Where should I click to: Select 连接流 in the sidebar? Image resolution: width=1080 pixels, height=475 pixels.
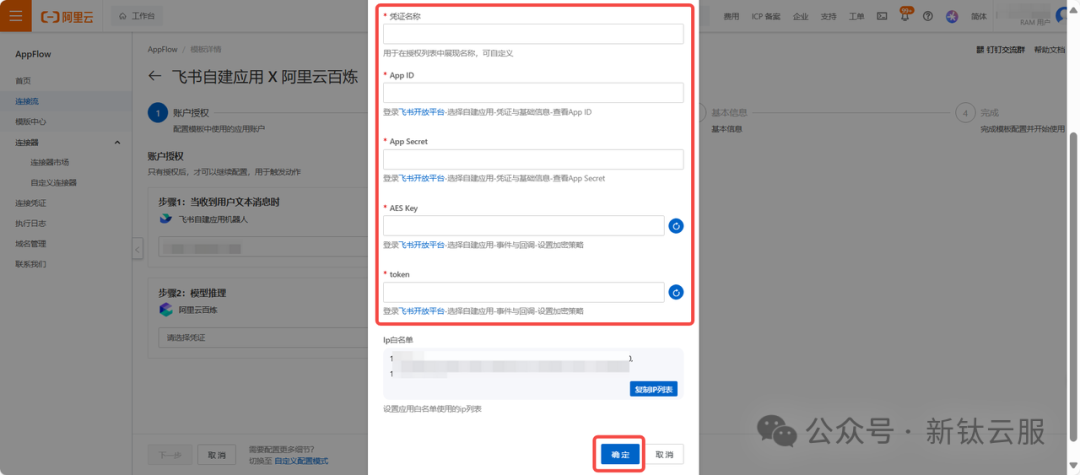28,101
